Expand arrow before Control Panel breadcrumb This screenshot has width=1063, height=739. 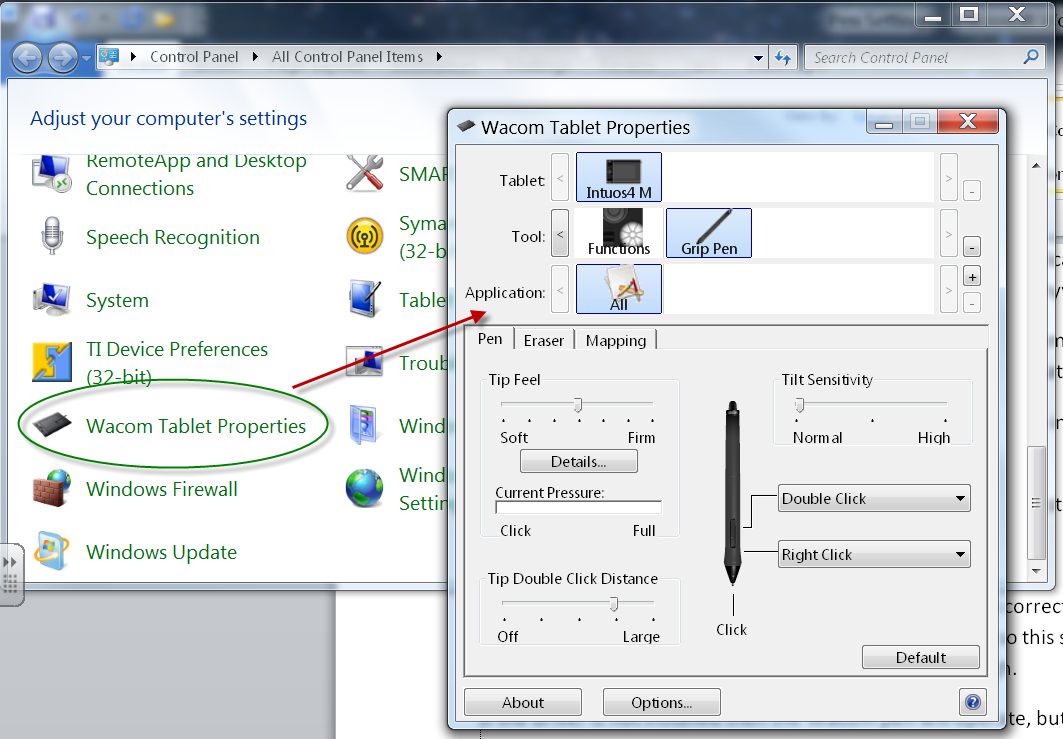tap(134, 57)
